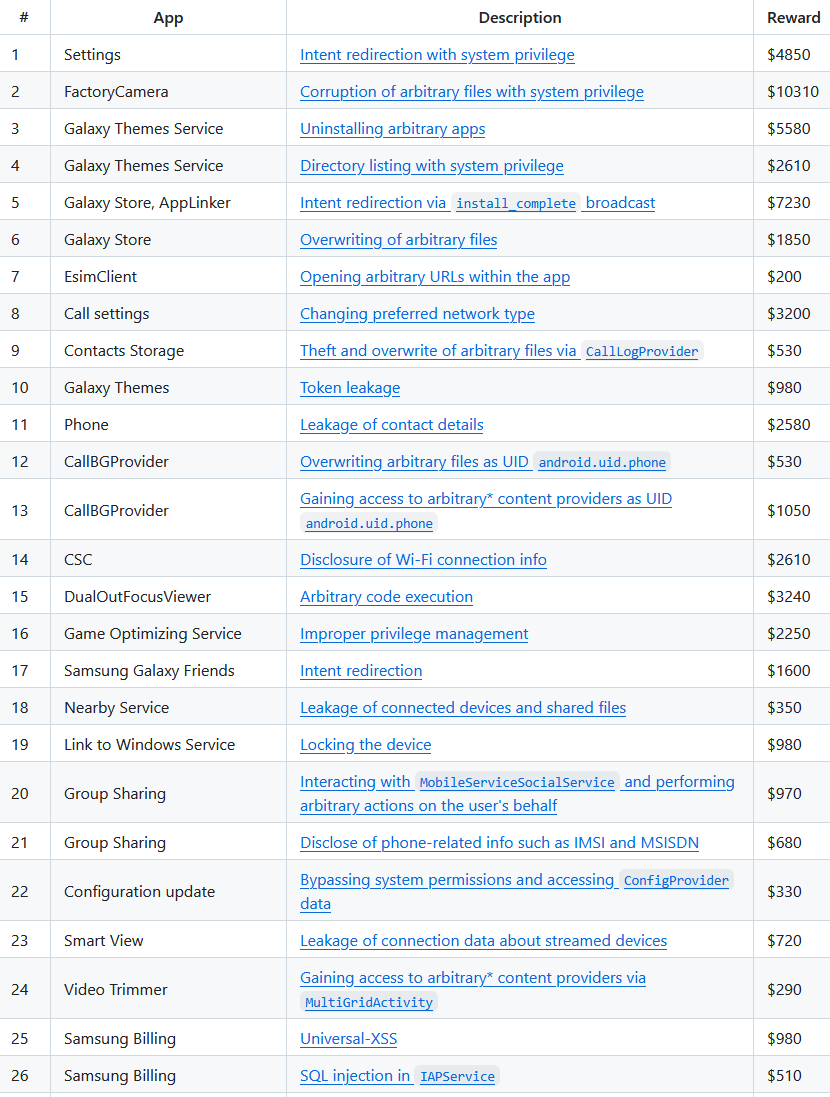The image size is (830, 1097).
Task: Click the 'Token leakage' link
Action: (350, 388)
